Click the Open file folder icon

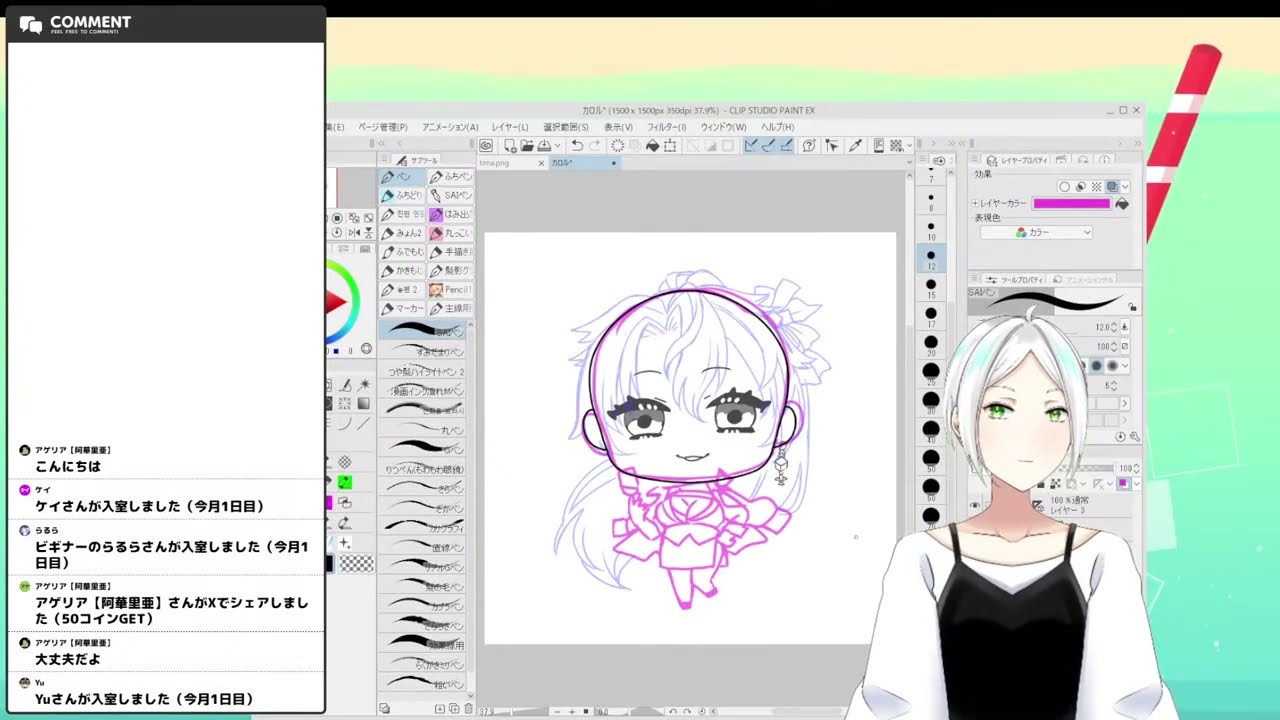point(527,145)
